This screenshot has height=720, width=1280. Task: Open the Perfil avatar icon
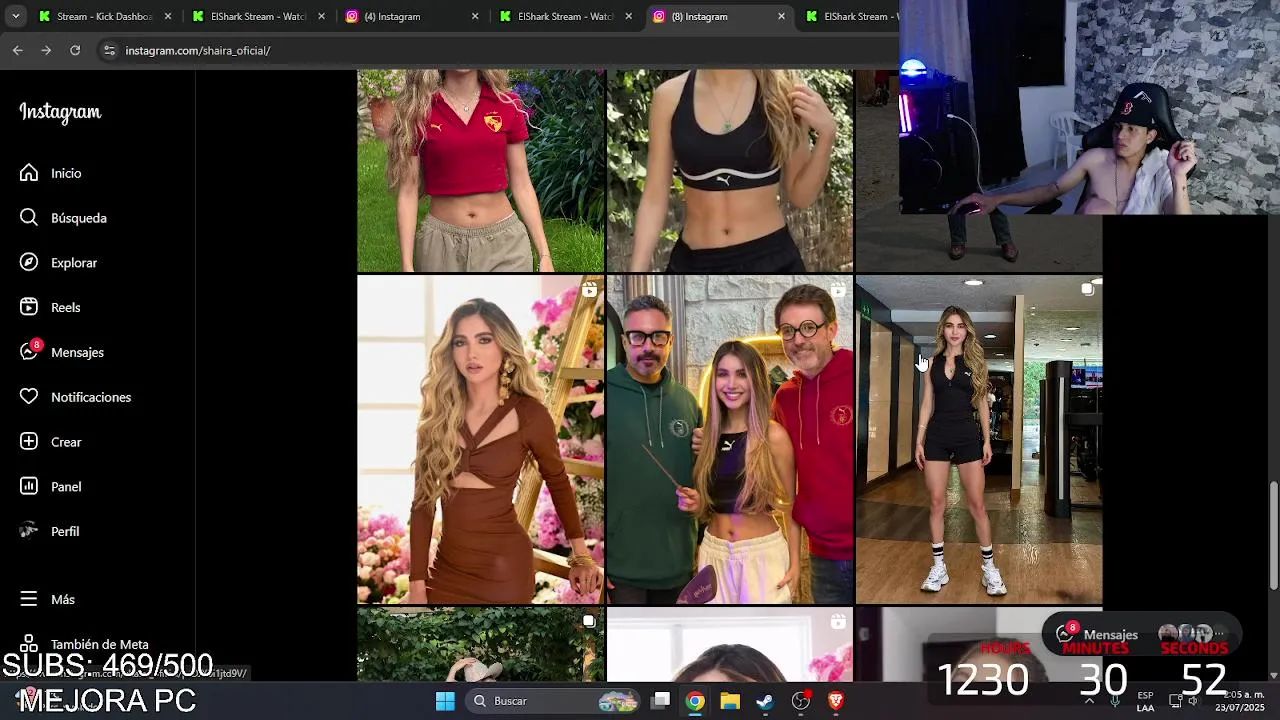(29, 531)
